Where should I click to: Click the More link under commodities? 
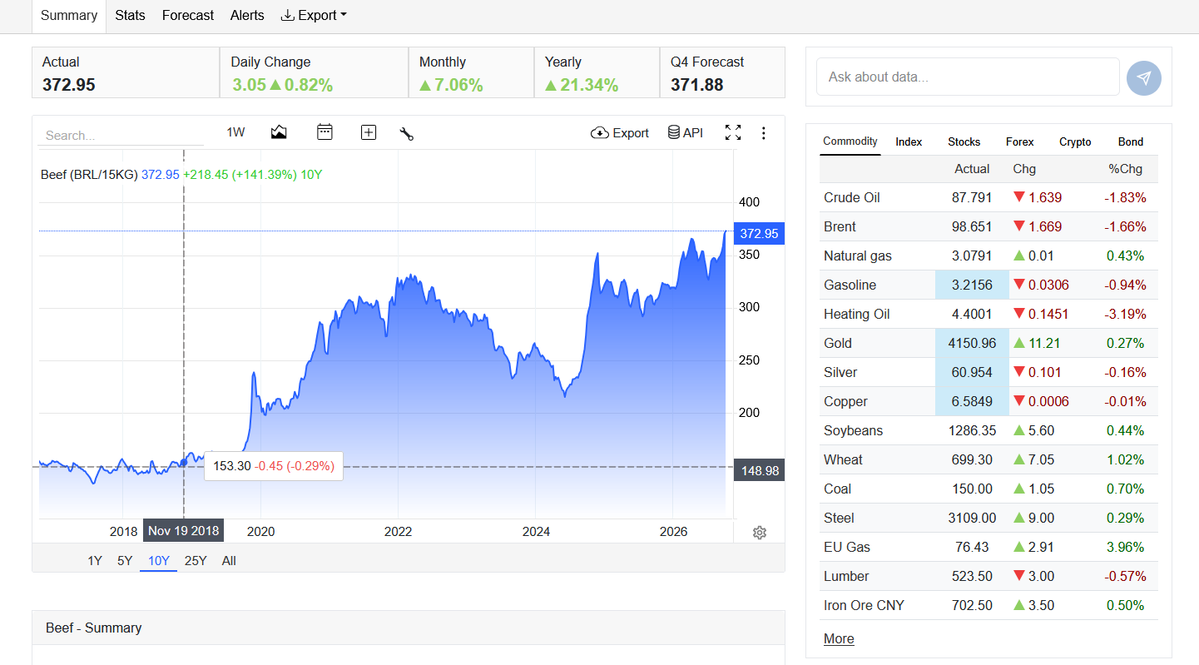(x=839, y=639)
